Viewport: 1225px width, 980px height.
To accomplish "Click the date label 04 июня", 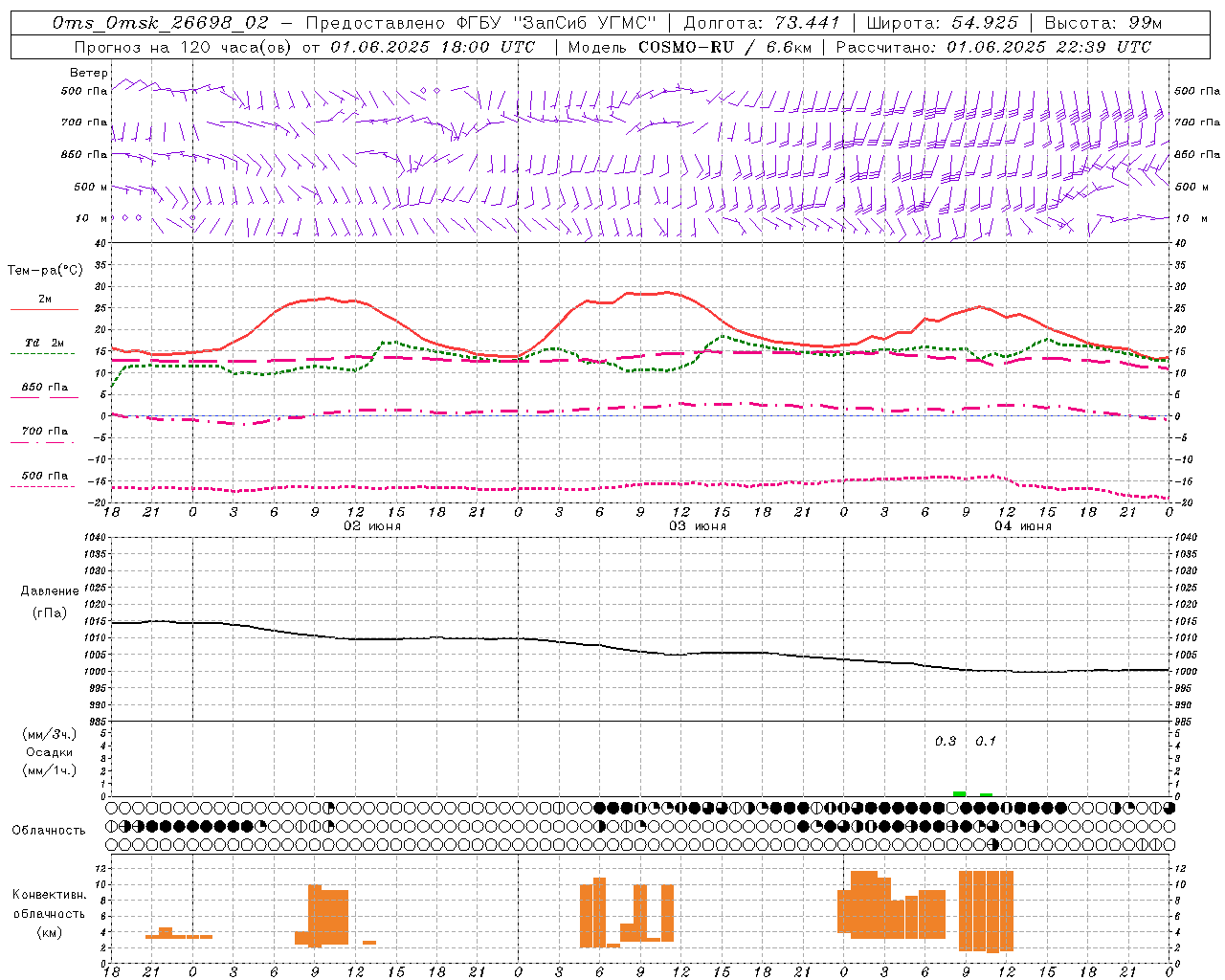I will 1023,526.
